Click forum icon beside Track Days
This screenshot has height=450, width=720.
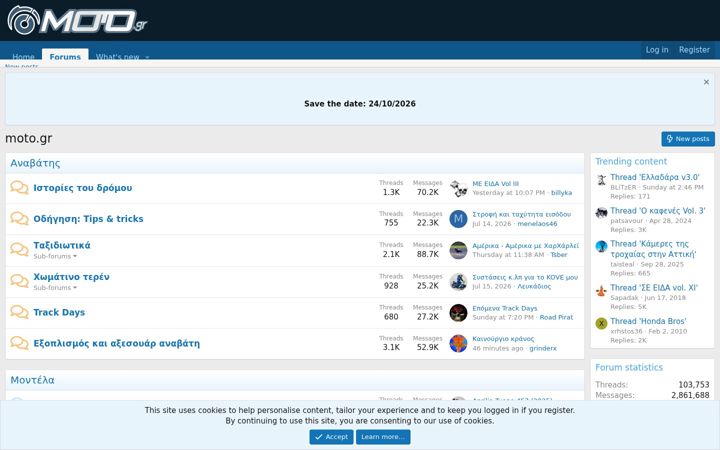(19, 312)
